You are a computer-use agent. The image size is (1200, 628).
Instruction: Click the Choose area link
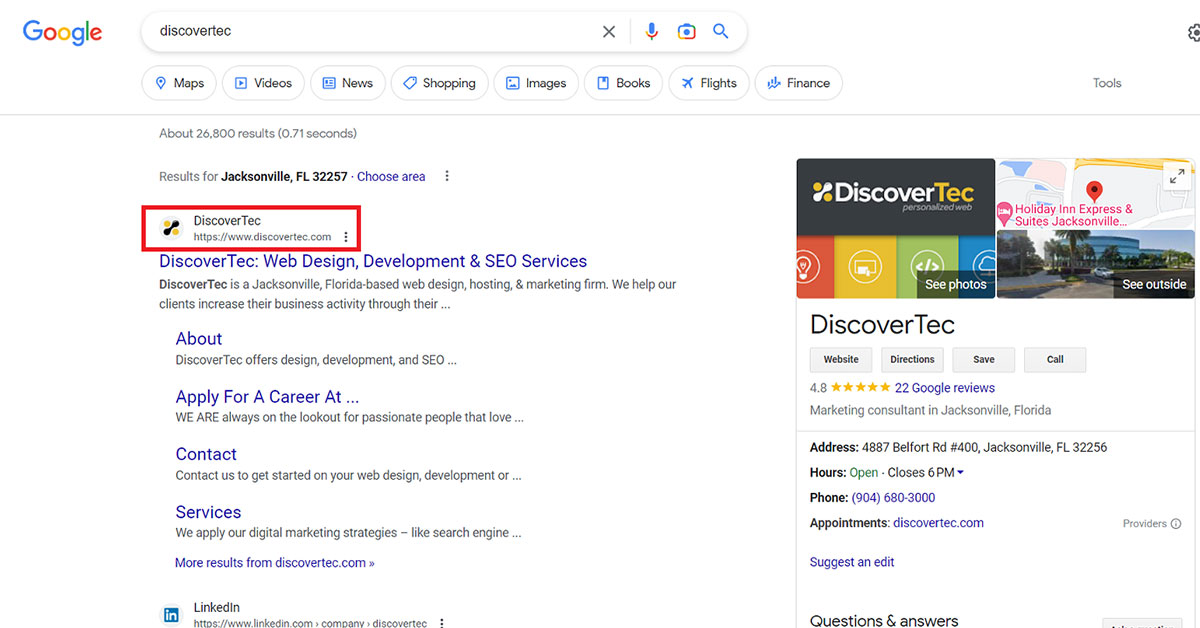391,176
